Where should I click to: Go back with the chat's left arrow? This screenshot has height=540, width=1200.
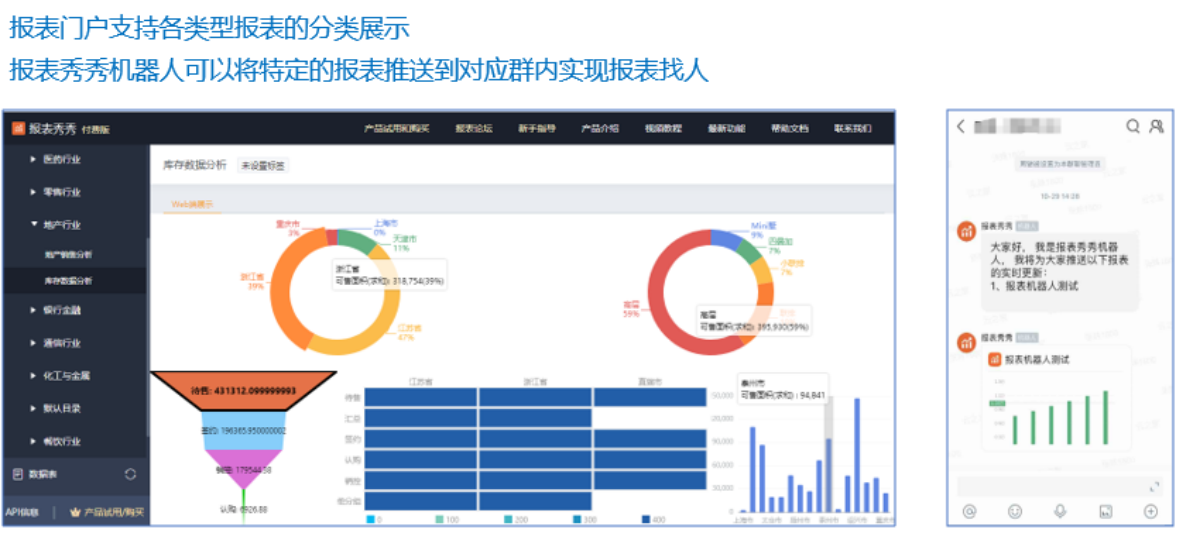tap(961, 127)
